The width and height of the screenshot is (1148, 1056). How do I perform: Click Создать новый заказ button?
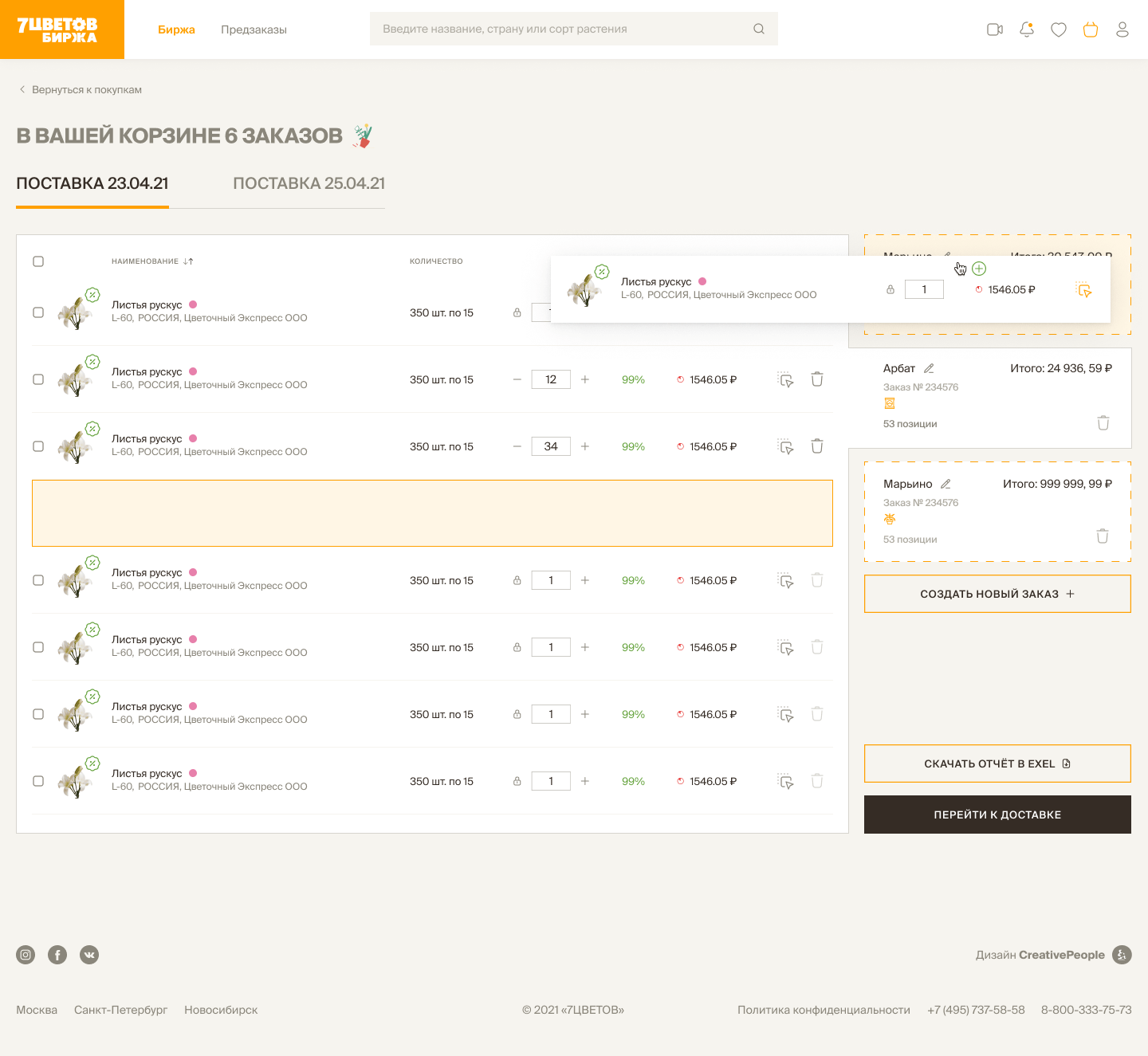pos(997,594)
